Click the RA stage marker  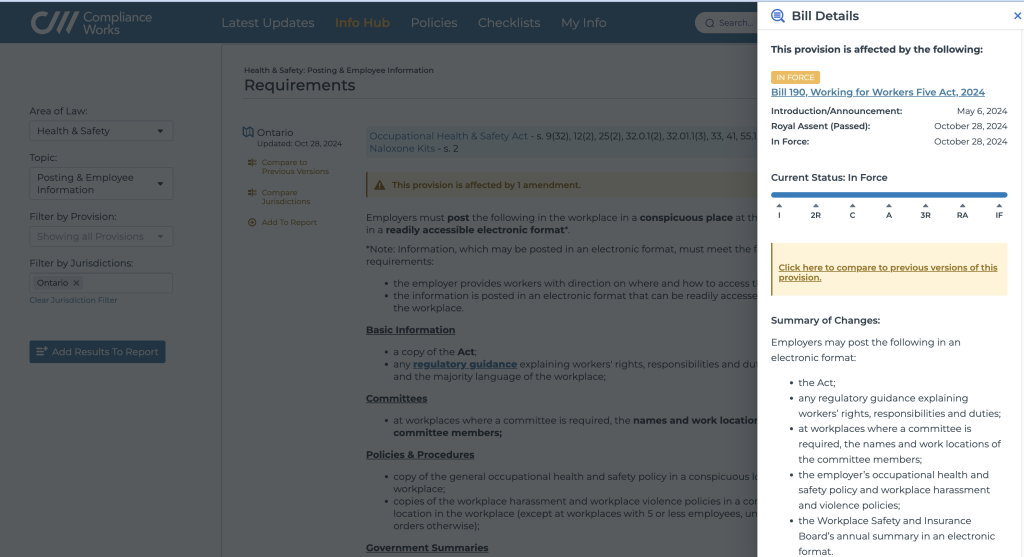click(x=962, y=212)
